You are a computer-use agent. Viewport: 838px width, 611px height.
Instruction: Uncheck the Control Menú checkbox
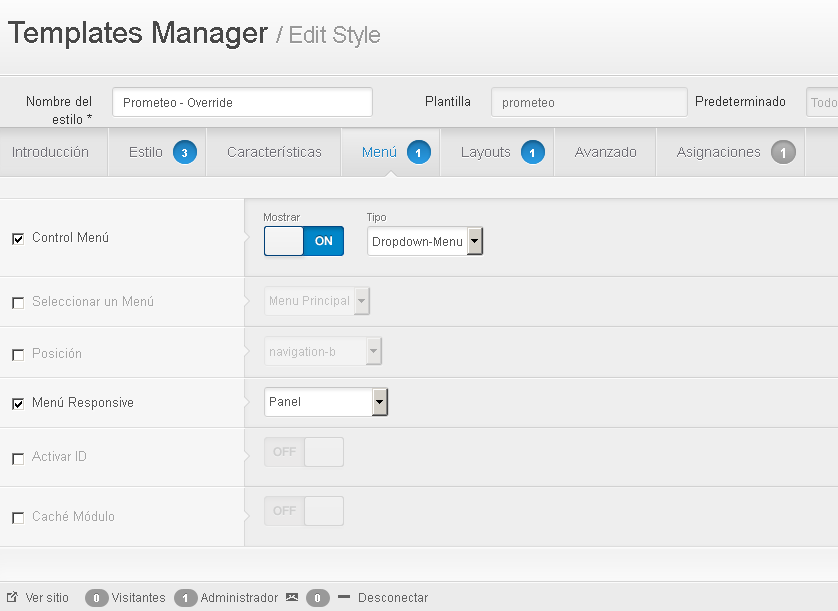[x=18, y=239]
